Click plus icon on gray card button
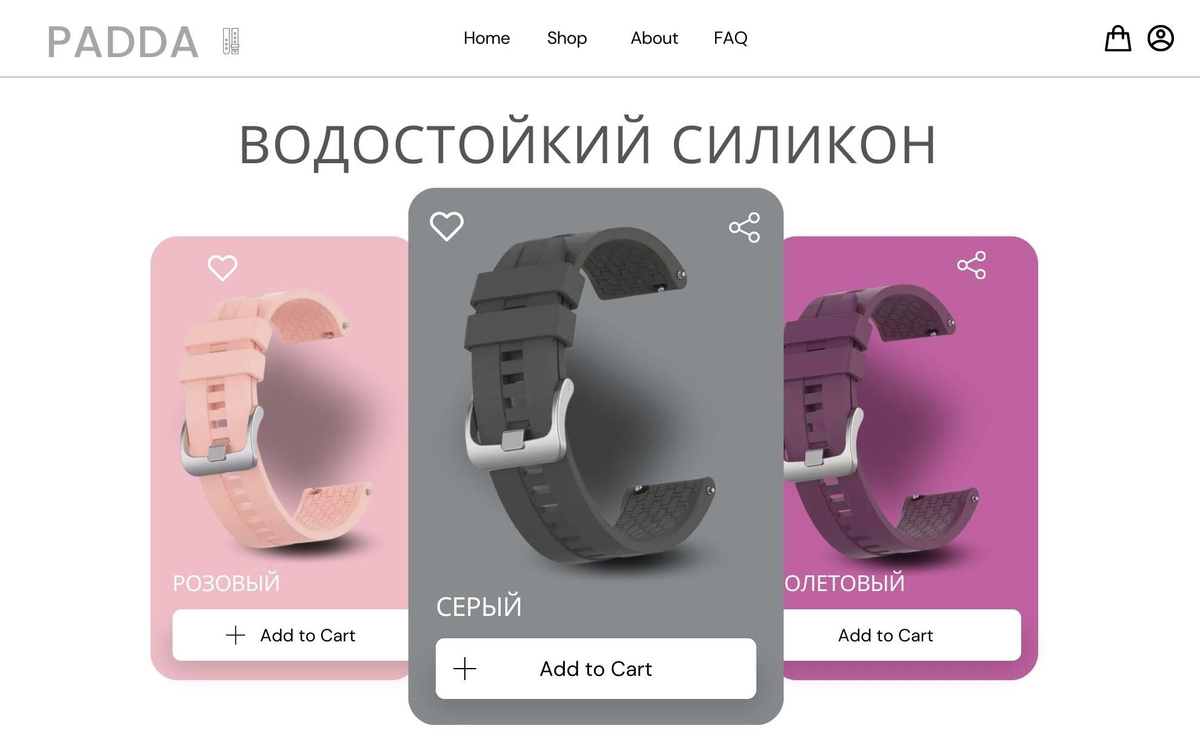1200x750 pixels. (465, 669)
